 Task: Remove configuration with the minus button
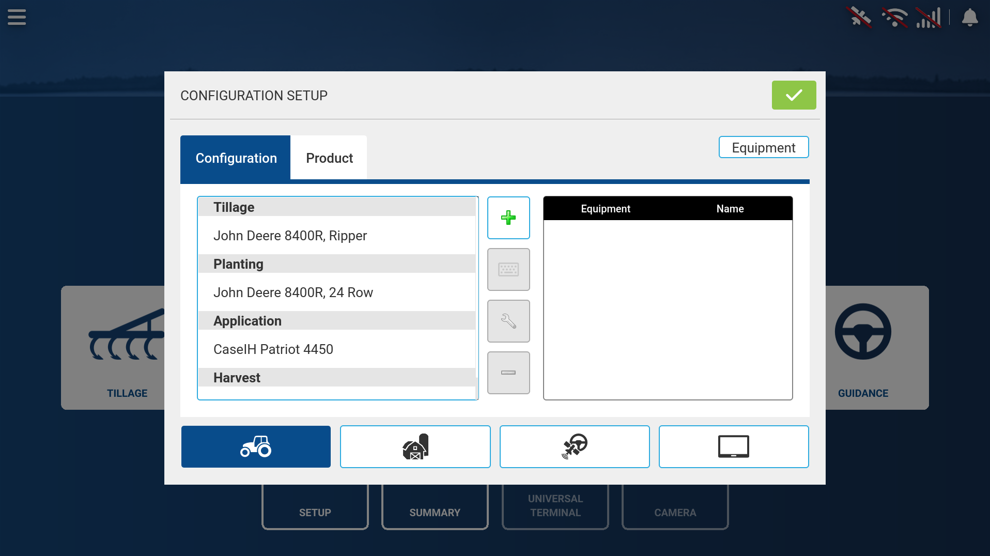click(x=508, y=372)
